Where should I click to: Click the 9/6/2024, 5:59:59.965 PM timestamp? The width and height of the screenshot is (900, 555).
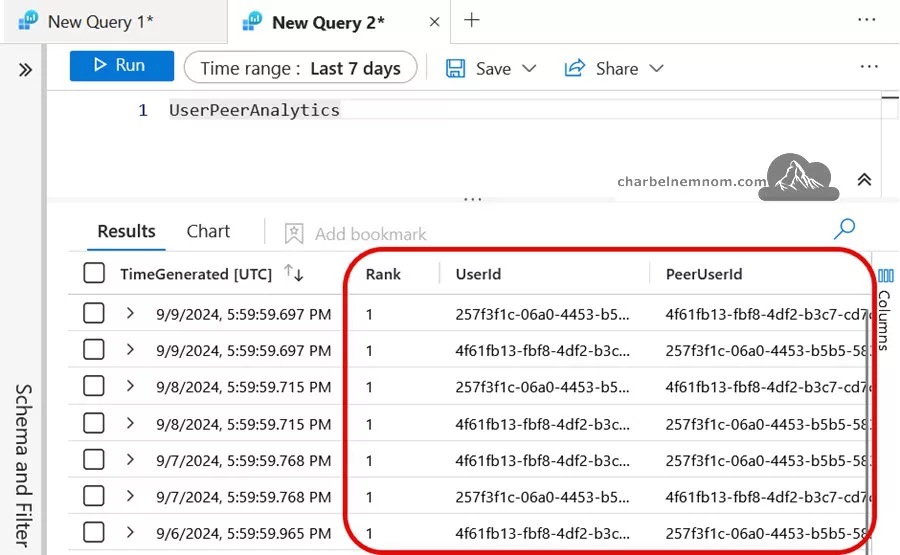coord(243,534)
